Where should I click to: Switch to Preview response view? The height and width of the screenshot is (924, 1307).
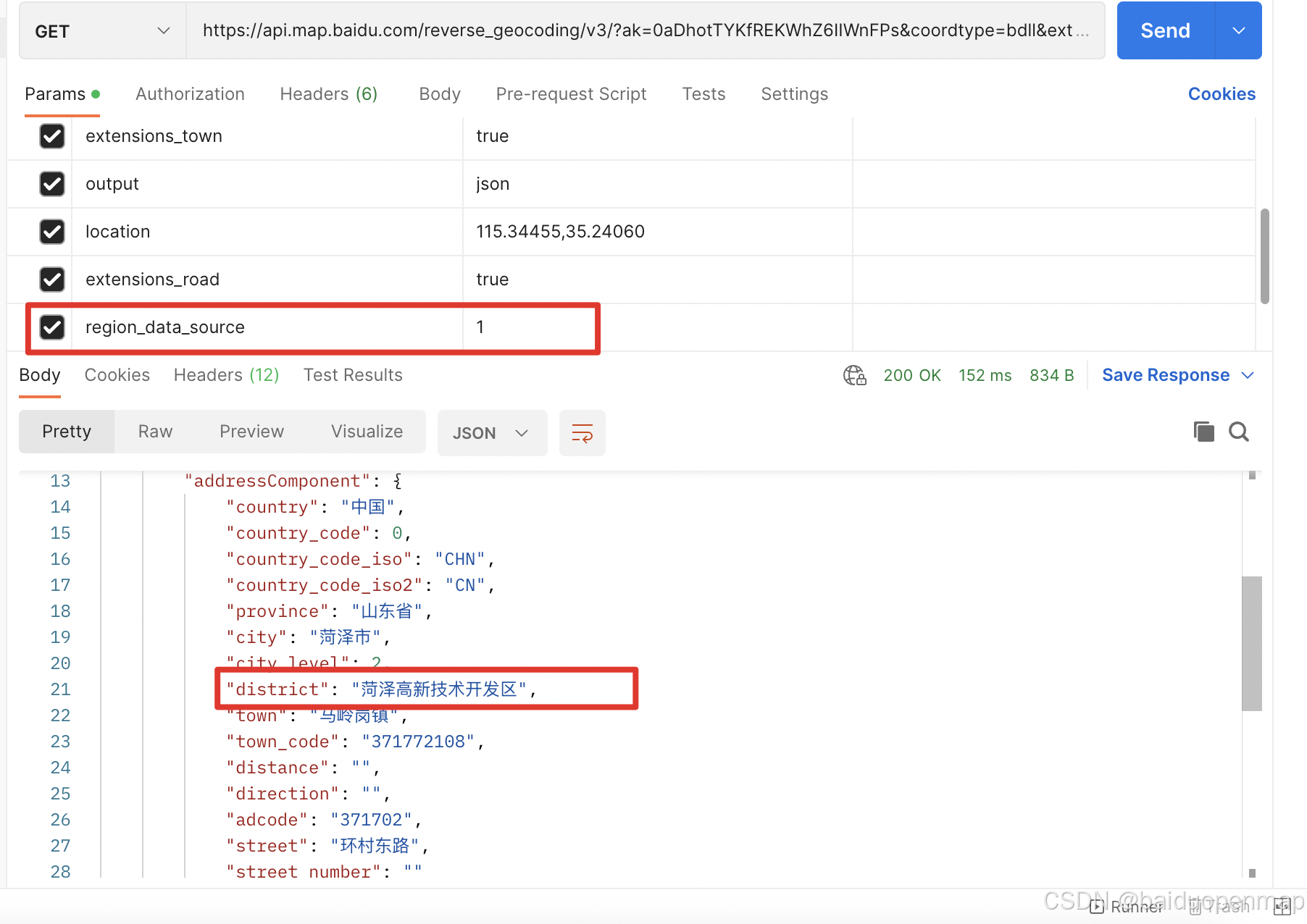(x=251, y=432)
